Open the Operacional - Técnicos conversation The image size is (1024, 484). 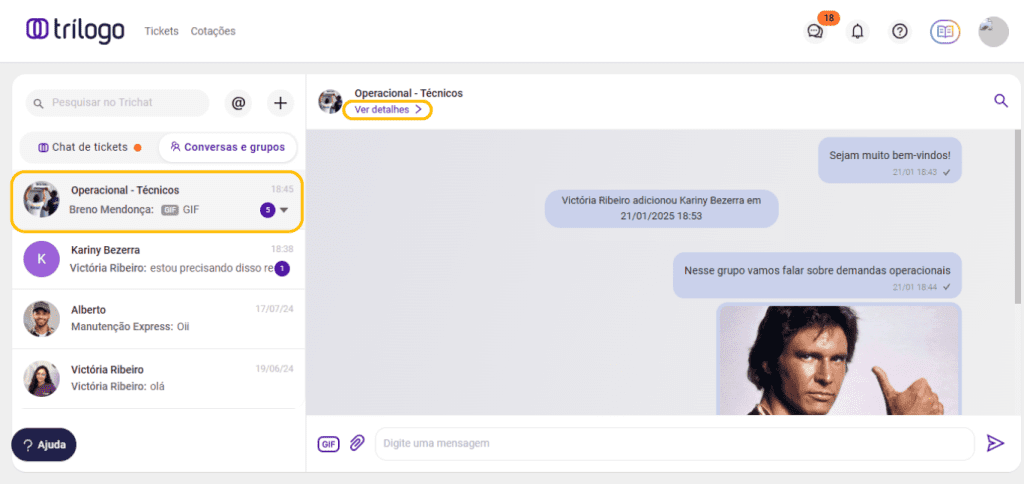(x=157, y=201)
